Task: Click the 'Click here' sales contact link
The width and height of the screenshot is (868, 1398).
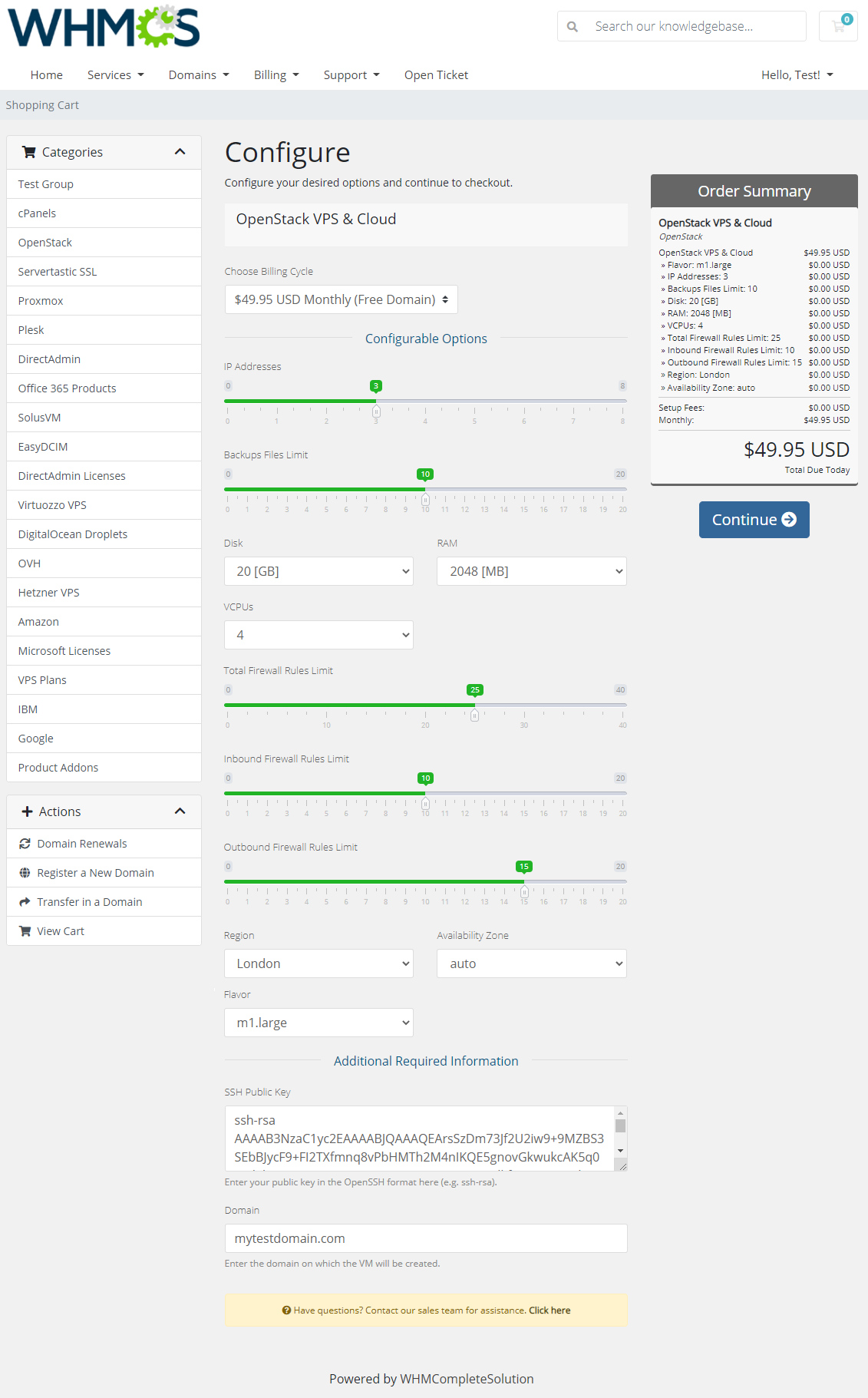Action: pos(550,1310)
